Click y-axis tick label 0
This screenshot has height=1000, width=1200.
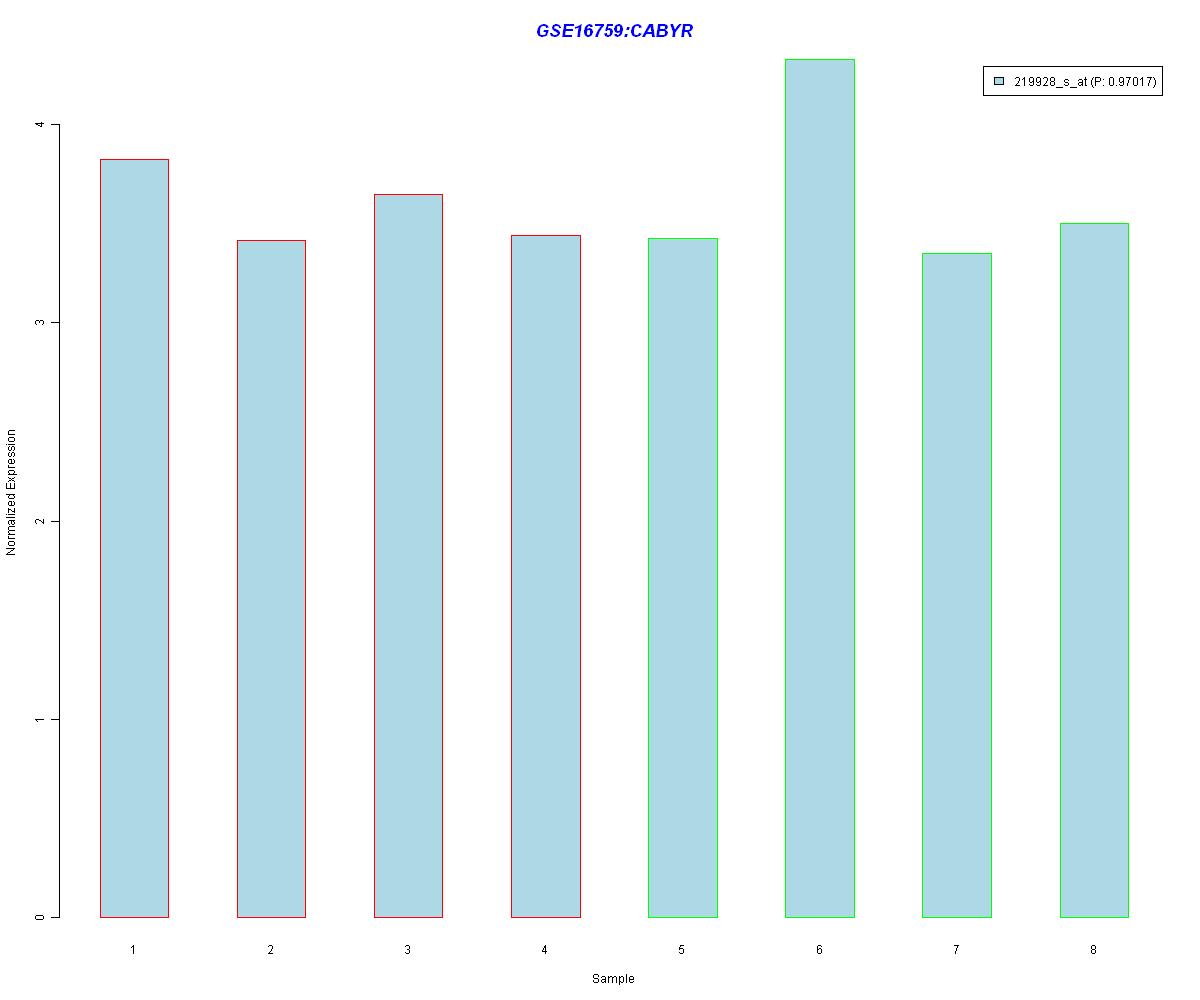[x=40, y=917]
